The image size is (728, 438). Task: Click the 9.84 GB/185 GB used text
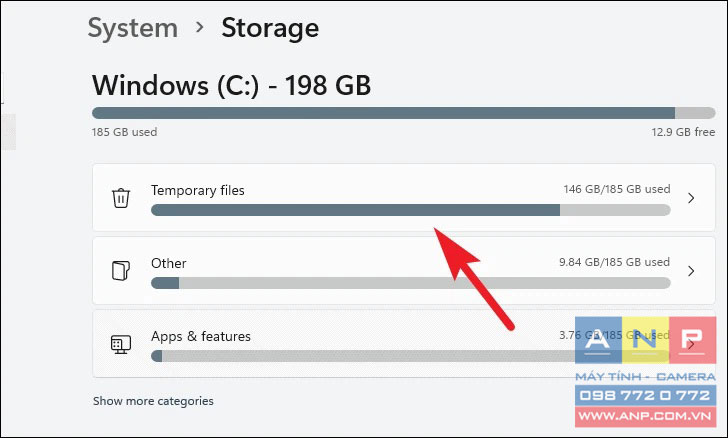pyautogui.click(x=614, y=262)
